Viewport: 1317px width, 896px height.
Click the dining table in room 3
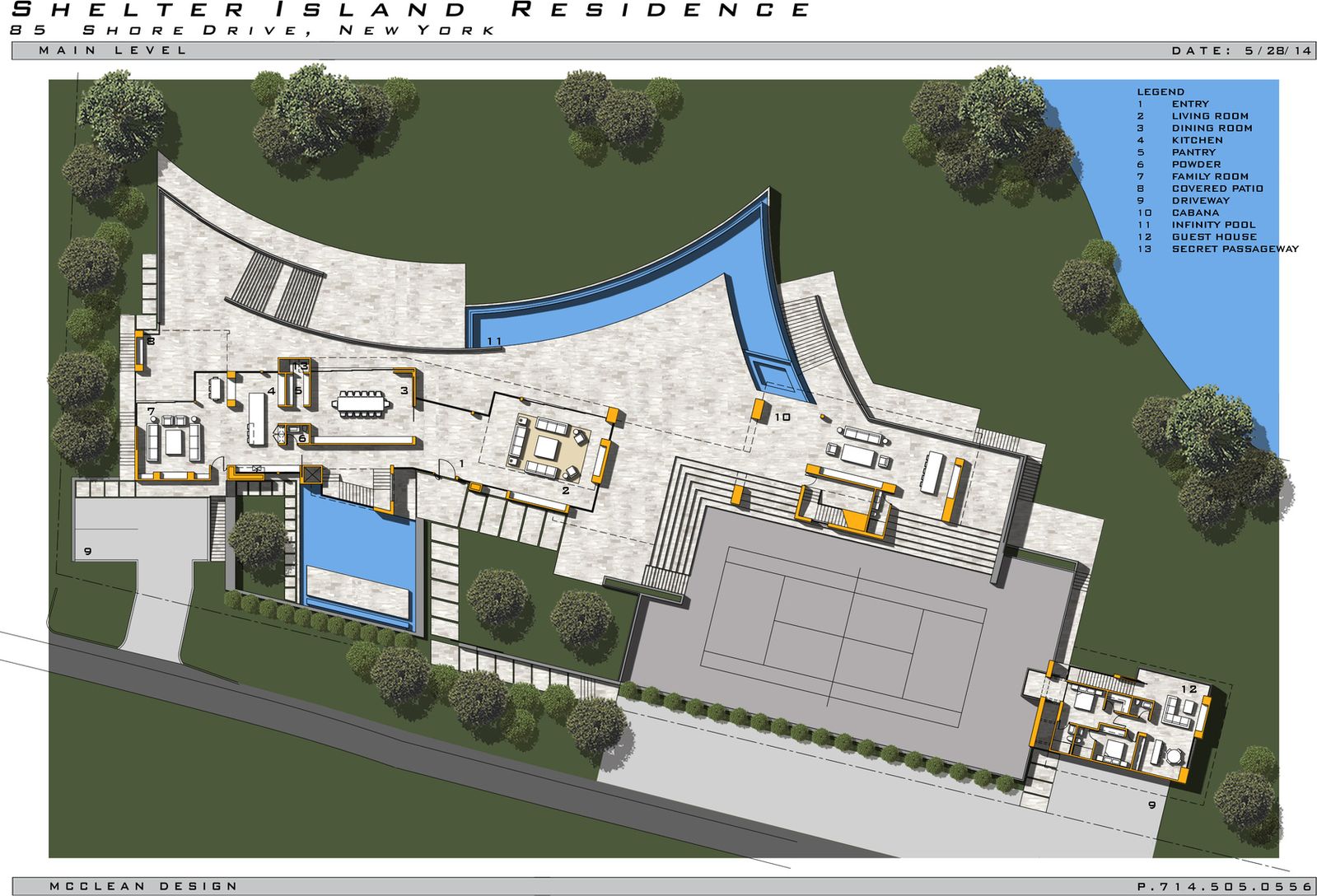(360, 403)
